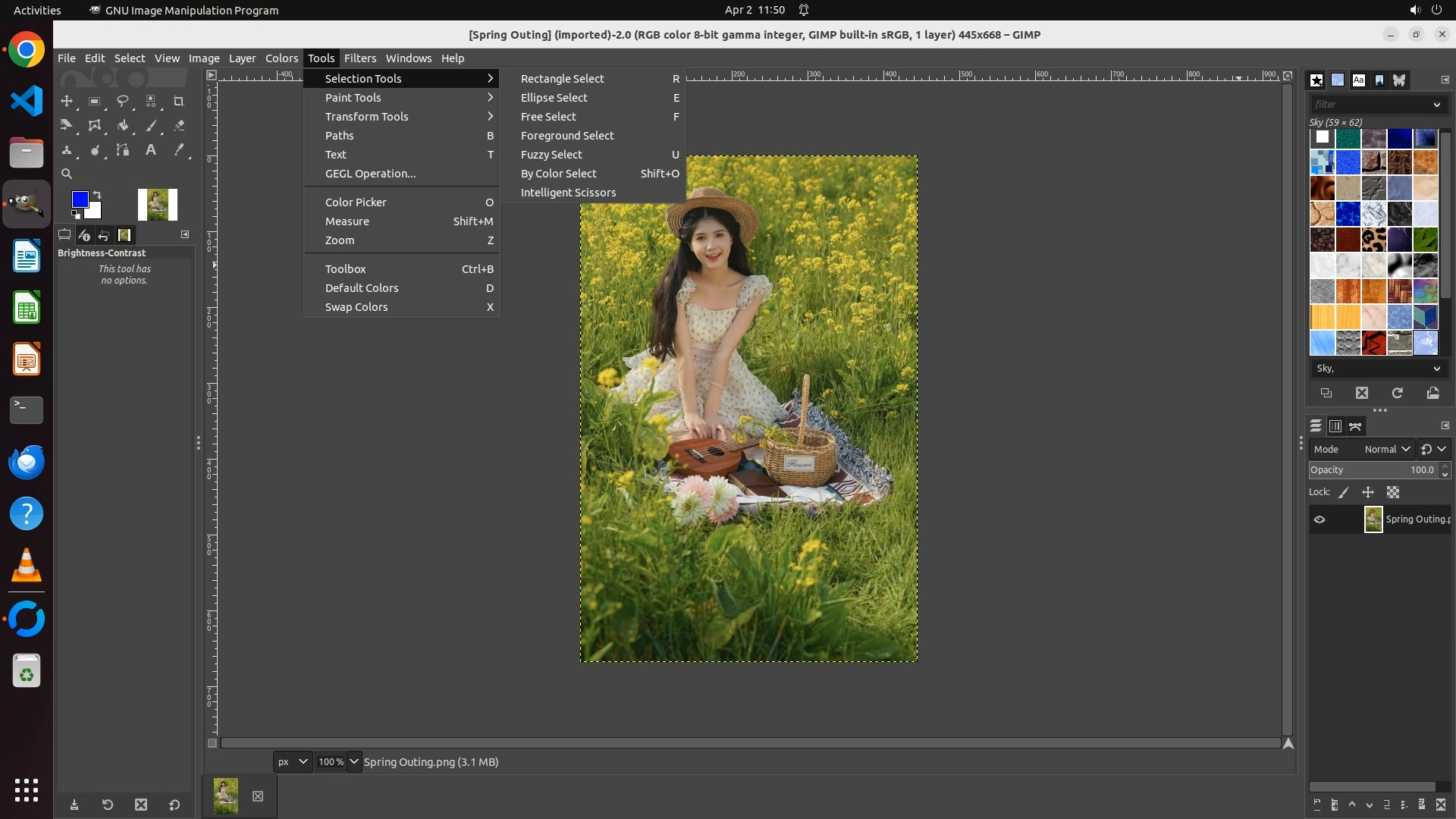Toggle the lock pixels brush icon
Screen dimensions: 1456x819
click(x=1344, y=492)
